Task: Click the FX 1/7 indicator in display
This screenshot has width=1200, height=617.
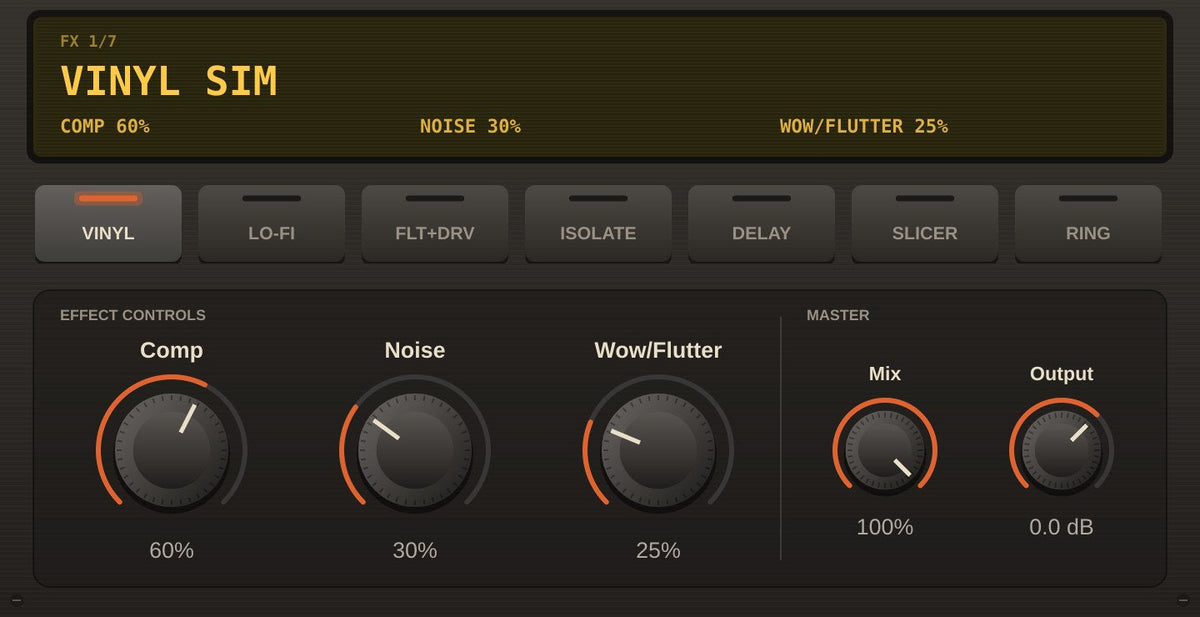Action: coord(89,41)
